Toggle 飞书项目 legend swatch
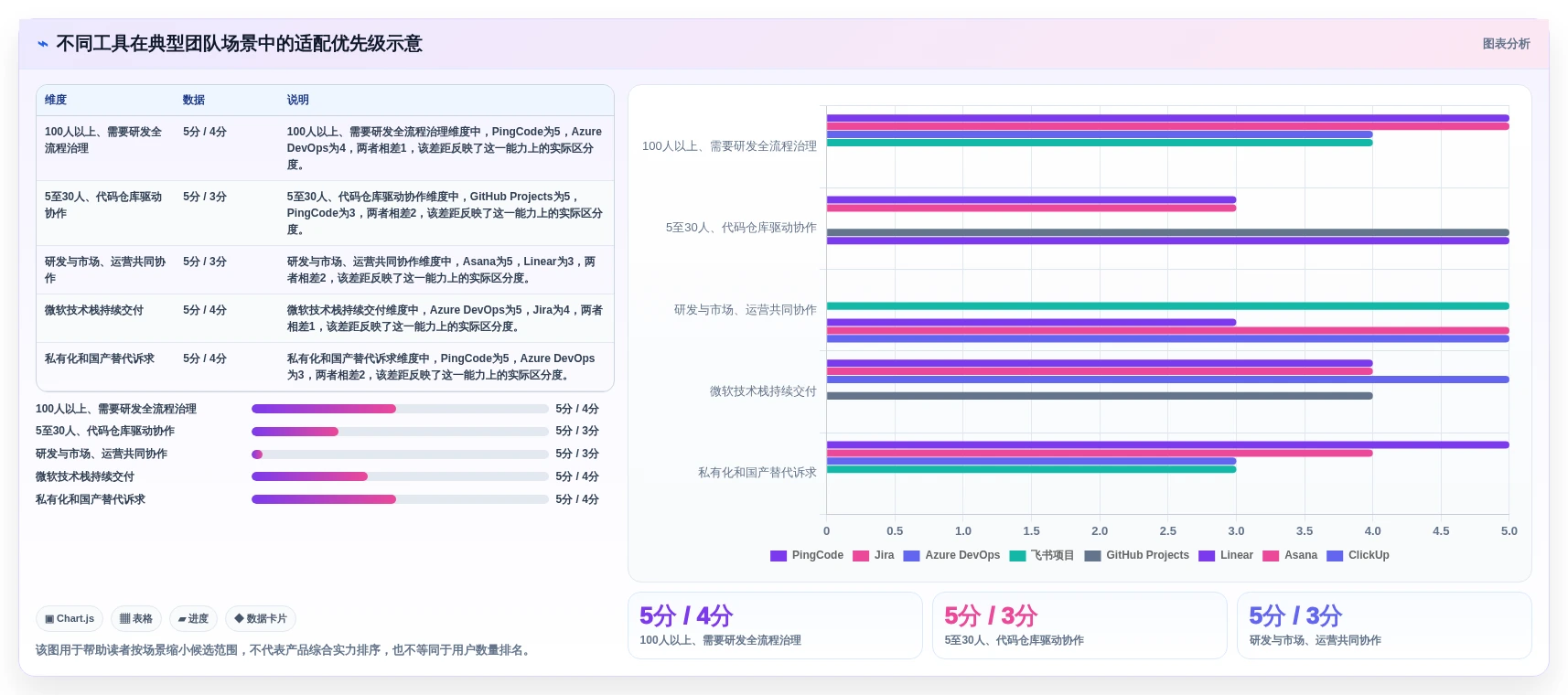The width and height of the screenshot is (1568, 695). point(1017,556)
